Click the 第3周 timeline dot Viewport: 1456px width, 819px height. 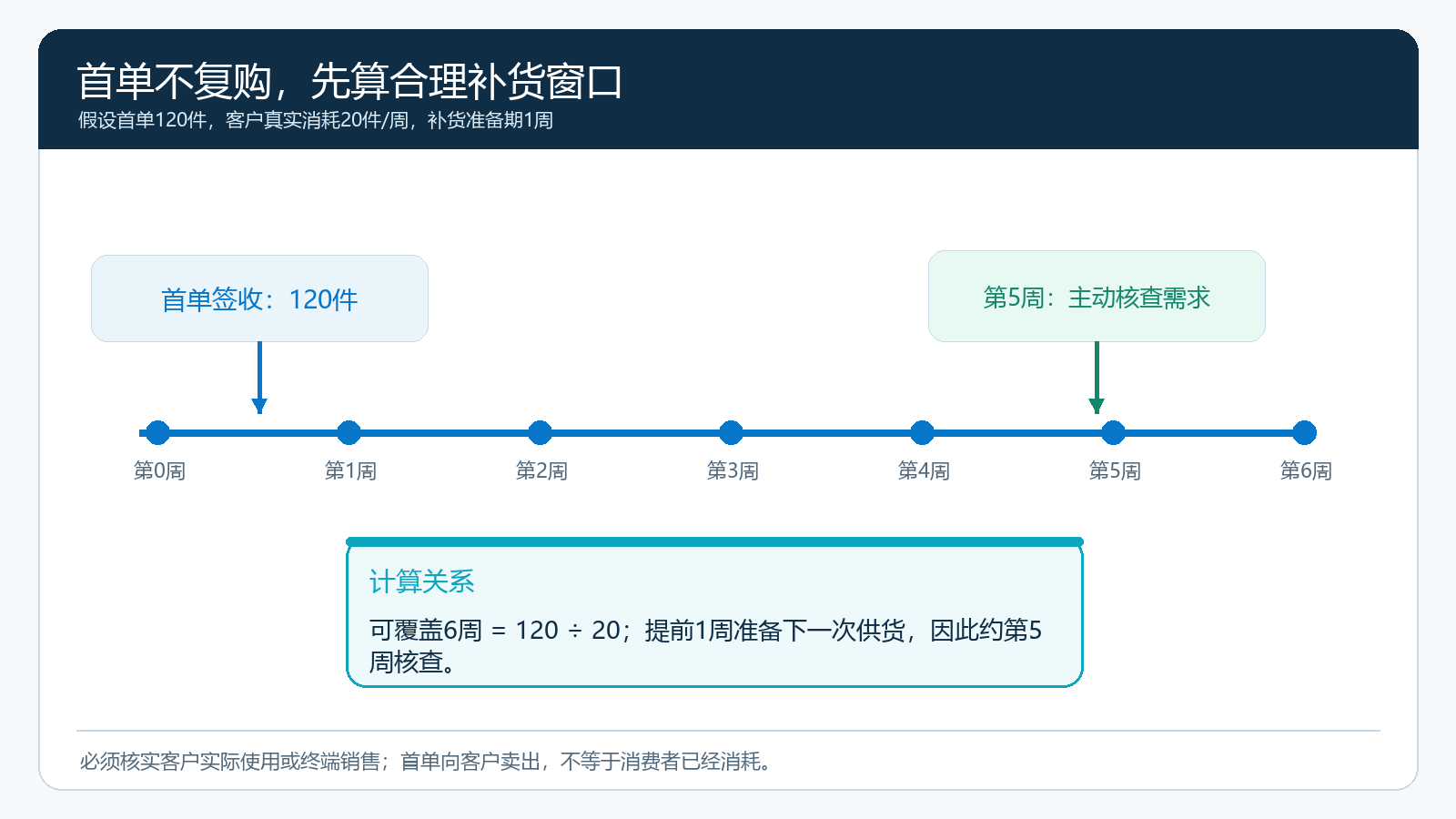[x=731, y=432]
